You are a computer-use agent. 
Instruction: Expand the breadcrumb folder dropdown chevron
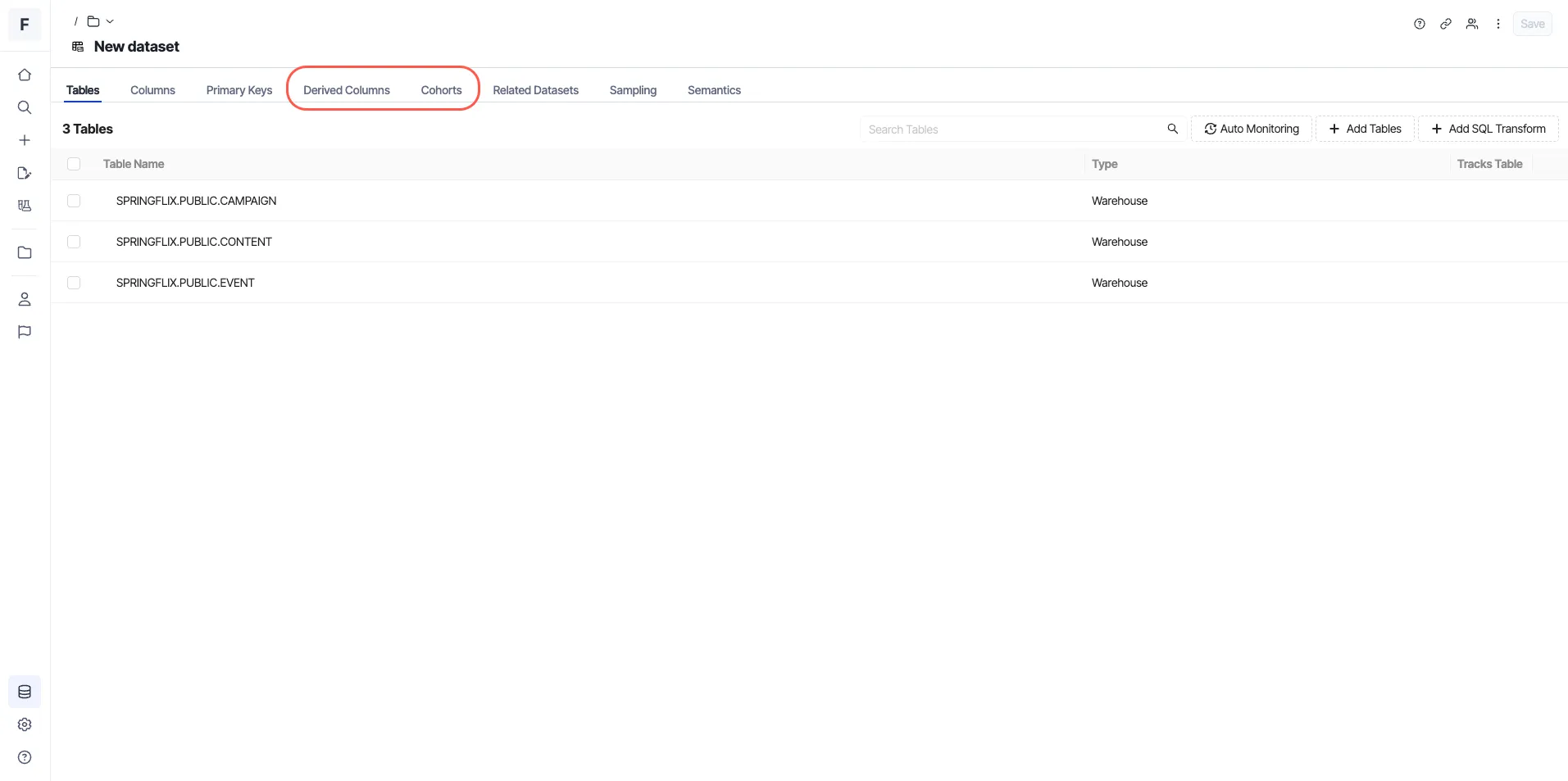[110, 21]
